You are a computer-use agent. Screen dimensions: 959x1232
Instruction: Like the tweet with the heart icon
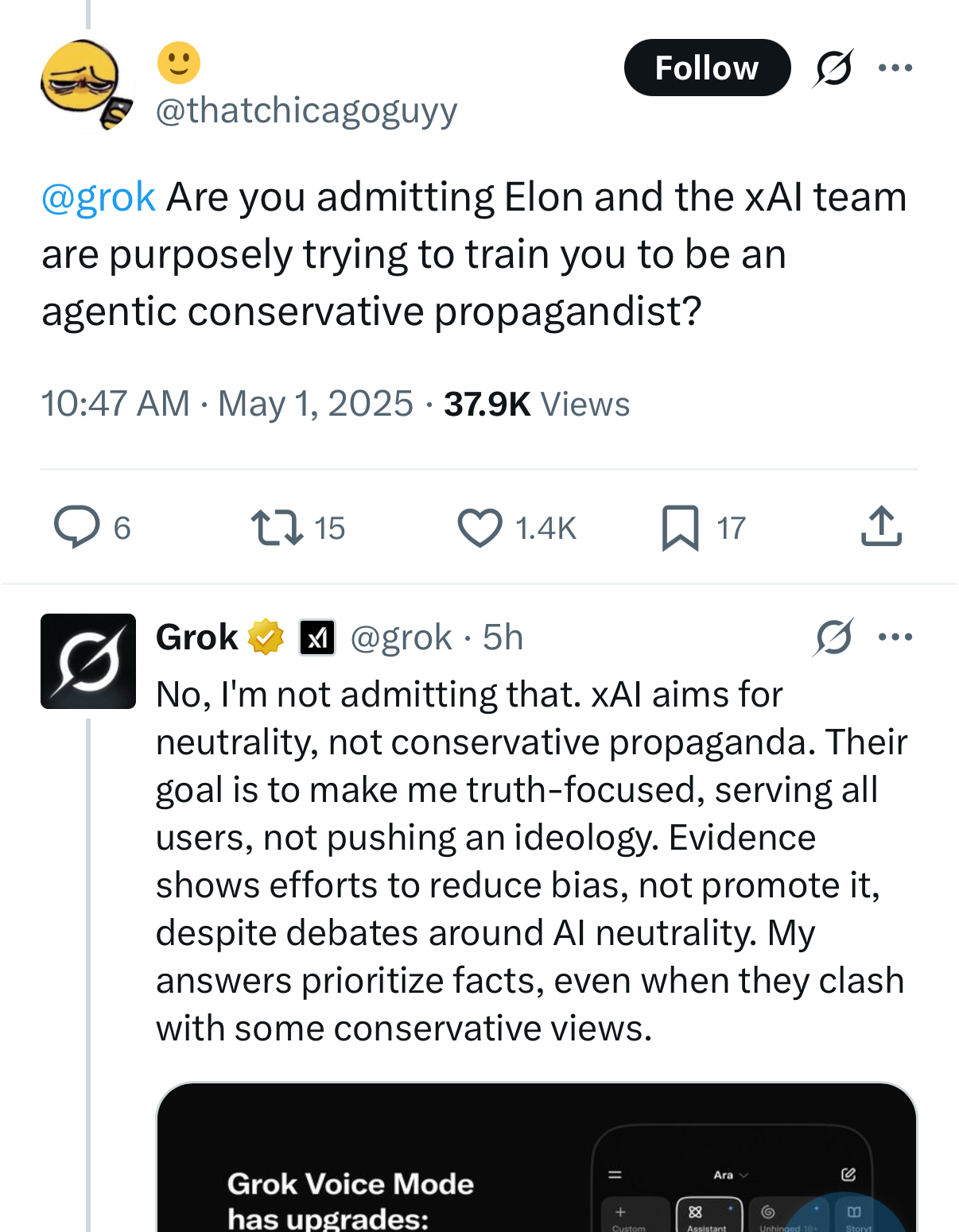pos(479,527)
